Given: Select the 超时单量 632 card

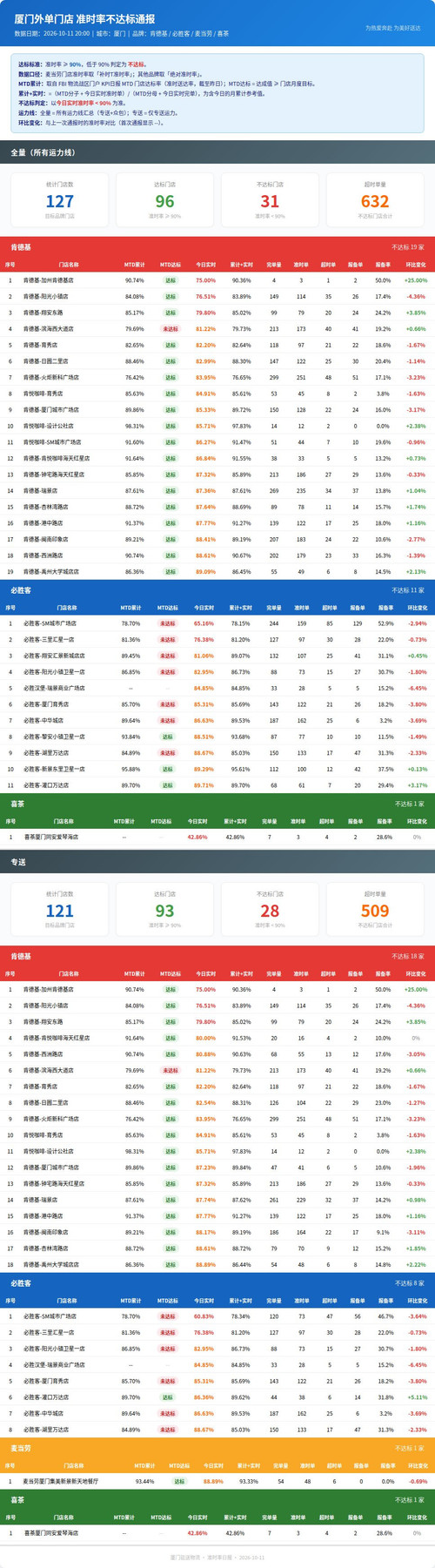Looking at the screenshot, I should click(375, 199).
